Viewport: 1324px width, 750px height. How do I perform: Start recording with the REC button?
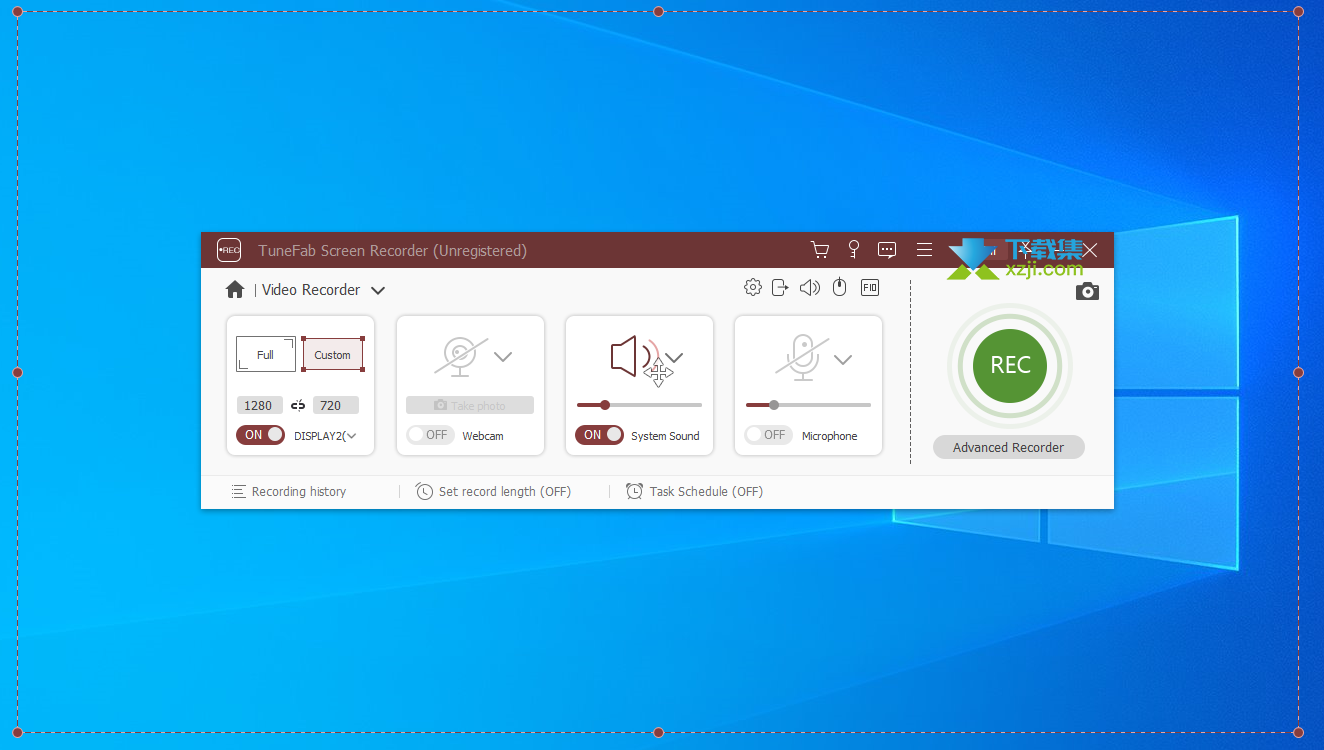point(1010,366)
